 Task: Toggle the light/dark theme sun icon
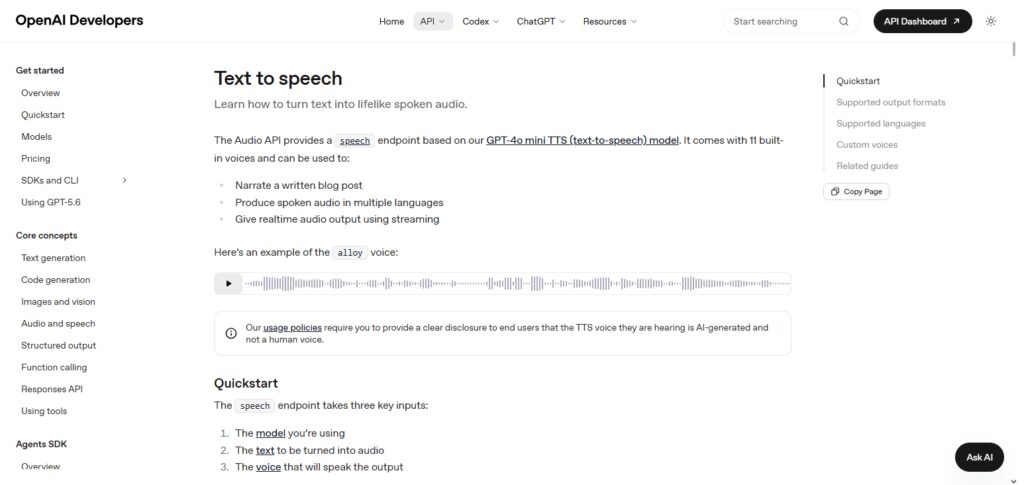pos(991,22)
